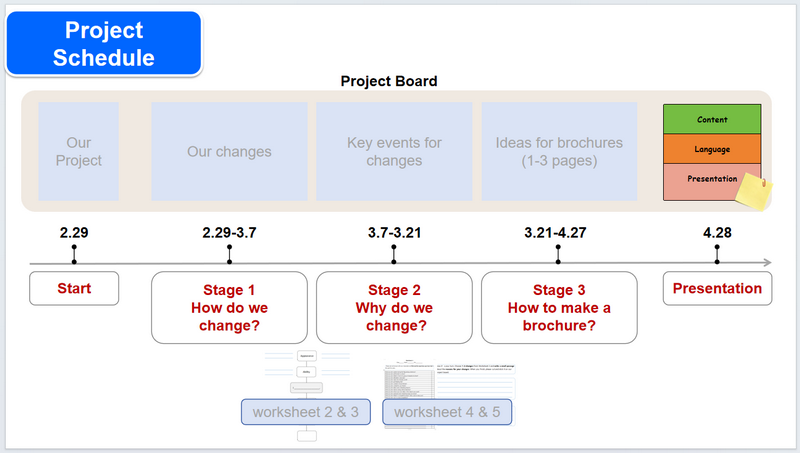Pick the pink Presentation swatch
The height and width of the screenshot is (453, 800).
[706, 181]
